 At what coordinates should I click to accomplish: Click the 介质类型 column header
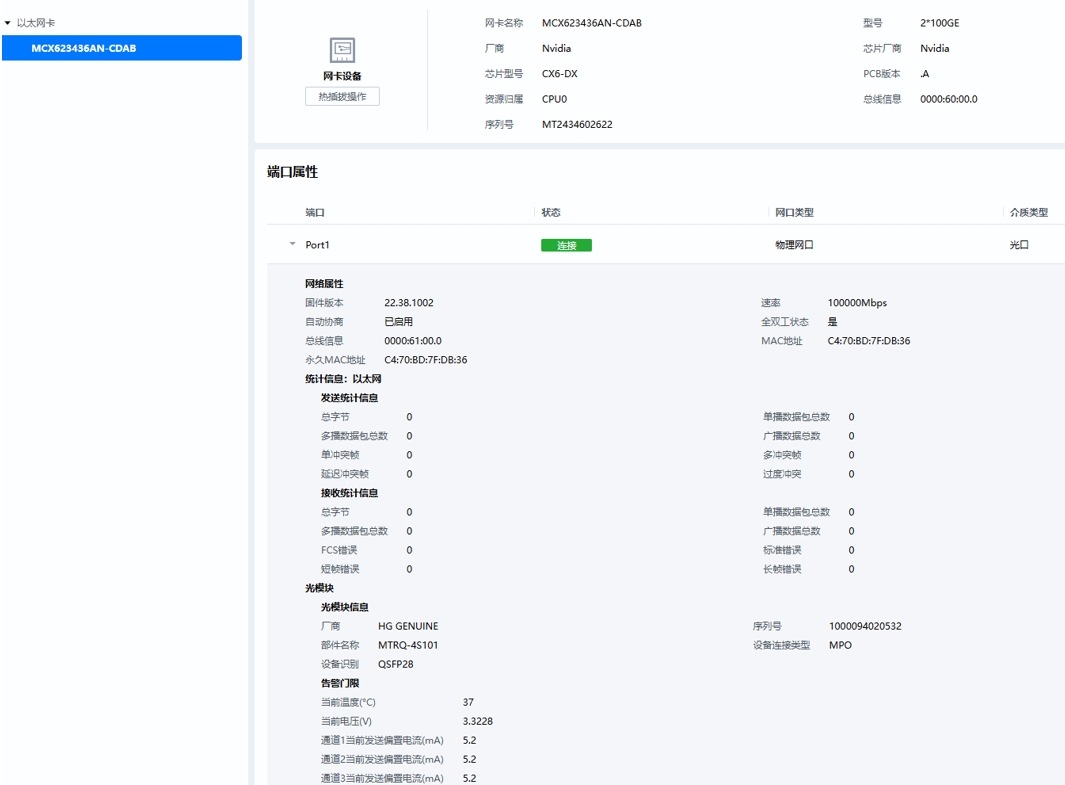[1028, 213]
